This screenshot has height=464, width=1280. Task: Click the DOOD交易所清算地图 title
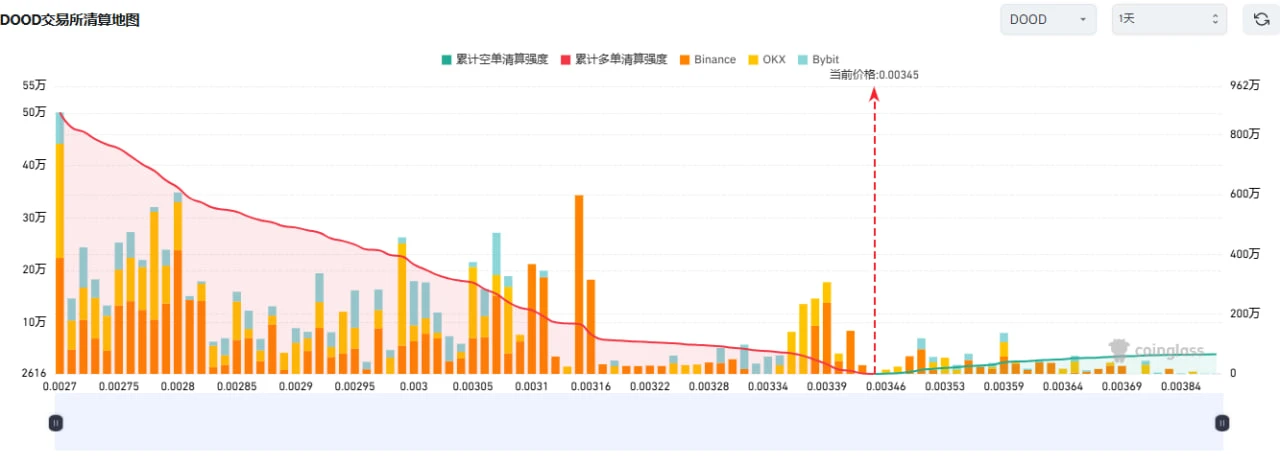(x=69, y=19)
